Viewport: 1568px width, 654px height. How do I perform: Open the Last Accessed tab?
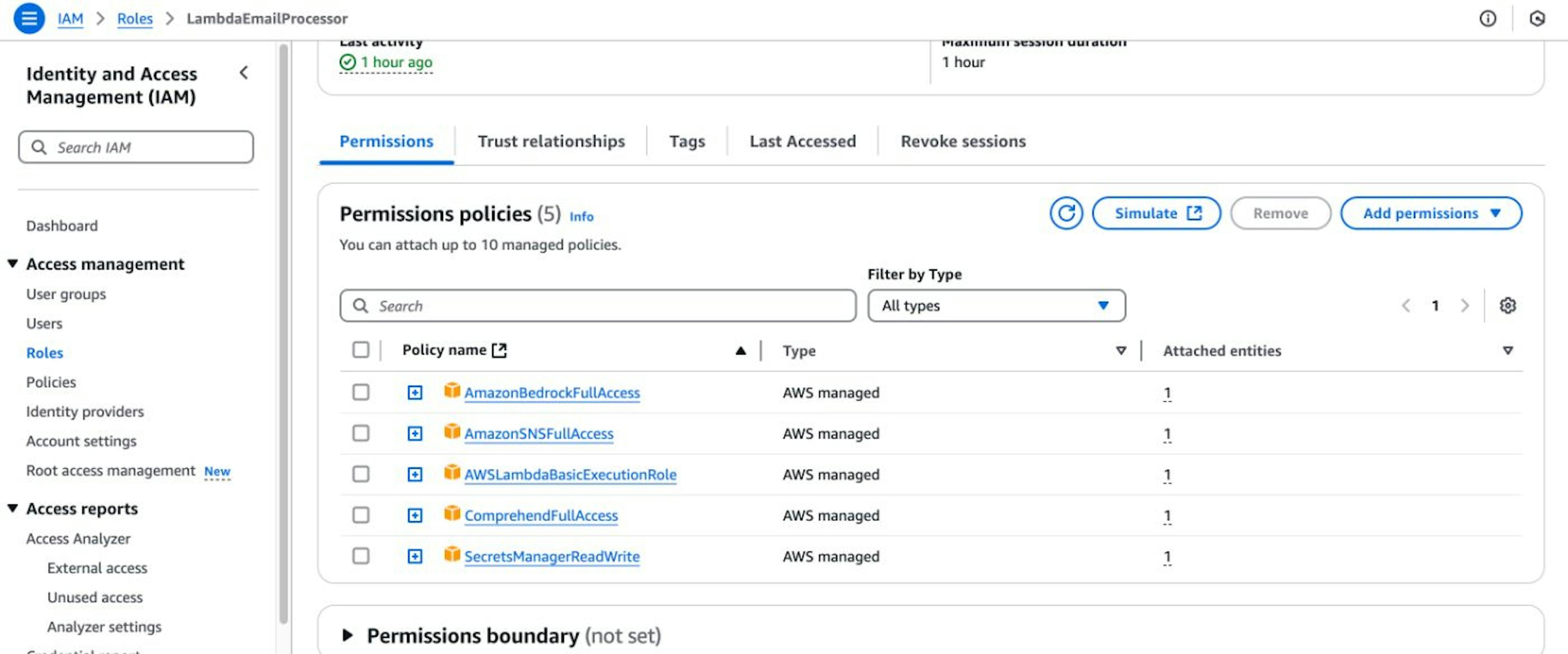click(x=802, y=141)
